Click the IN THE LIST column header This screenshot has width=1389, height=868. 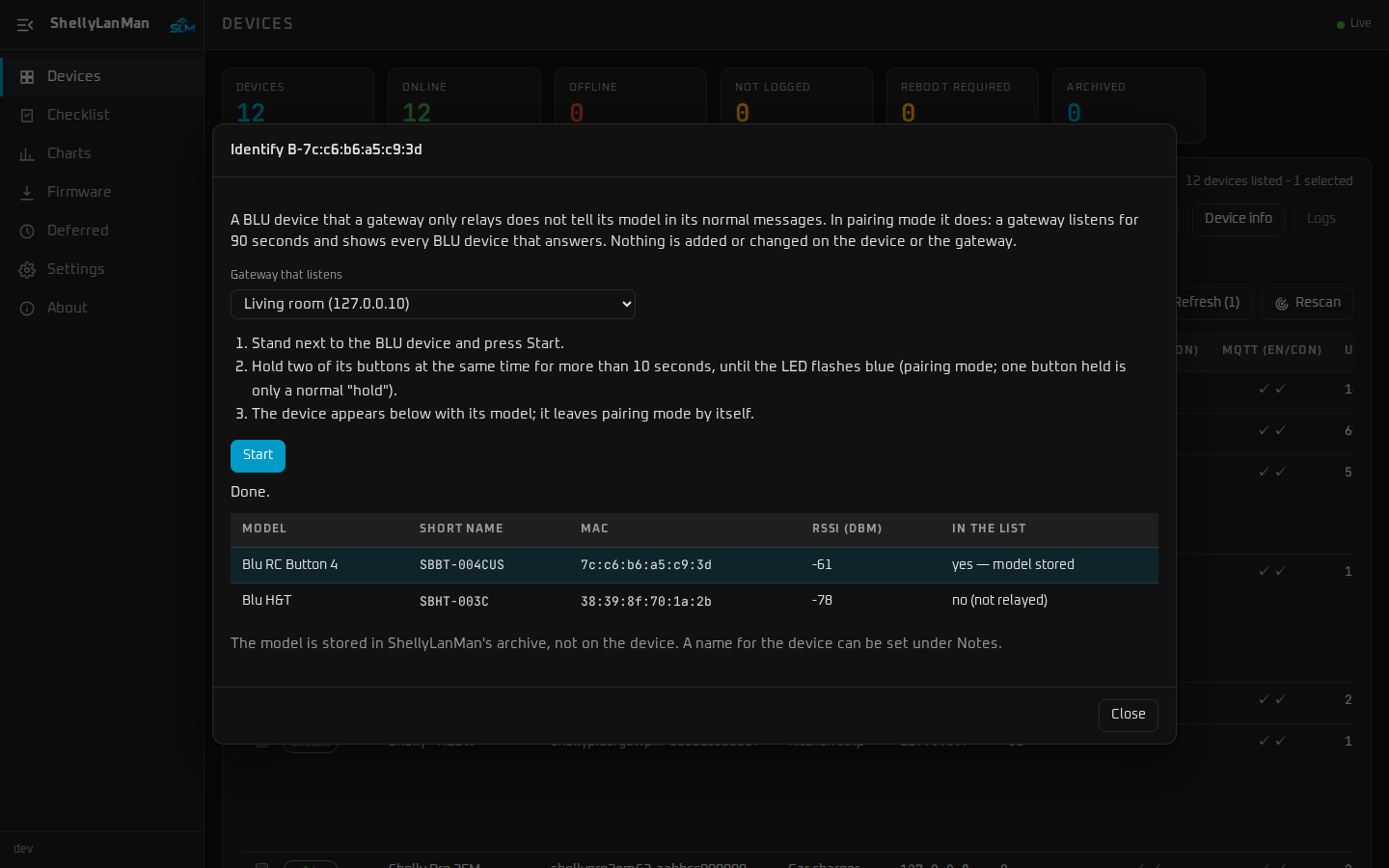pos(989,529)
